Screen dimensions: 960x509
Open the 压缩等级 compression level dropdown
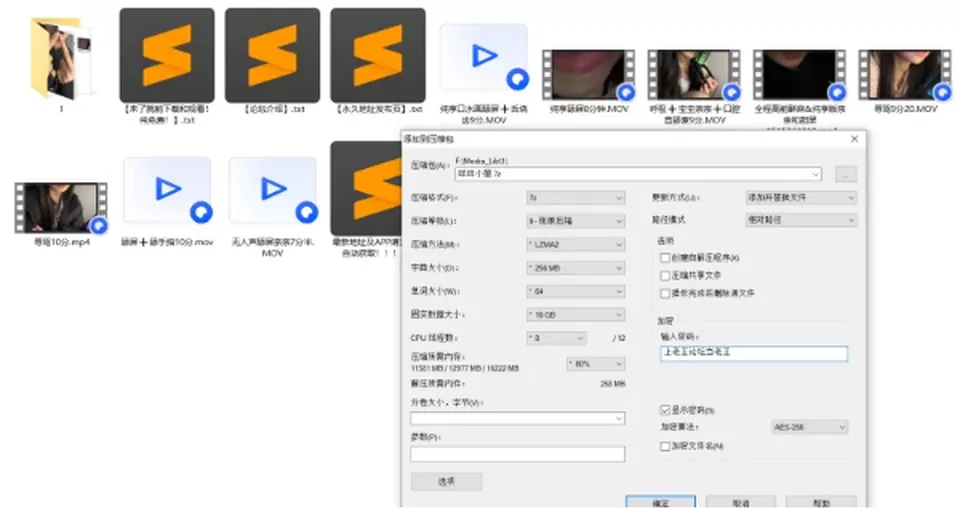pyautogui.click(x=576, y=221)
